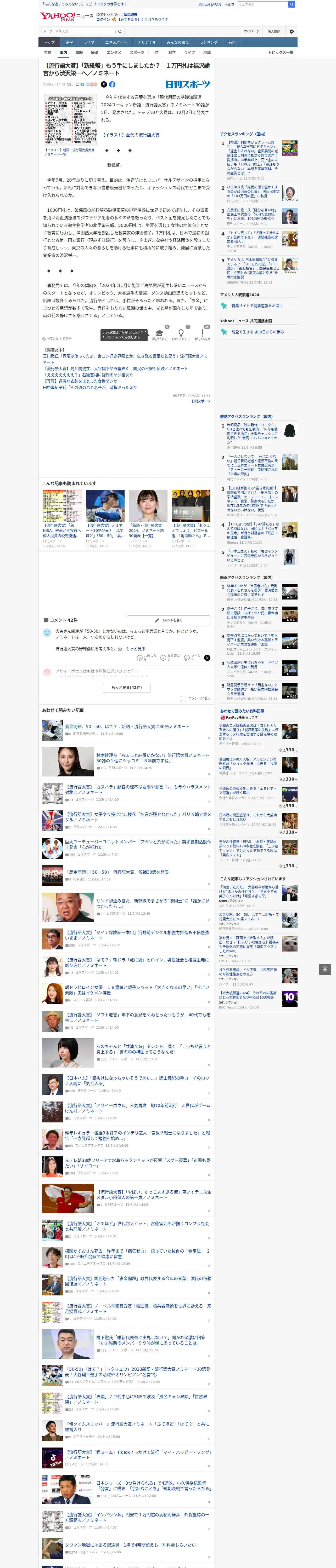Click the keyword search magnifier icon

click(x=120, y=31)
